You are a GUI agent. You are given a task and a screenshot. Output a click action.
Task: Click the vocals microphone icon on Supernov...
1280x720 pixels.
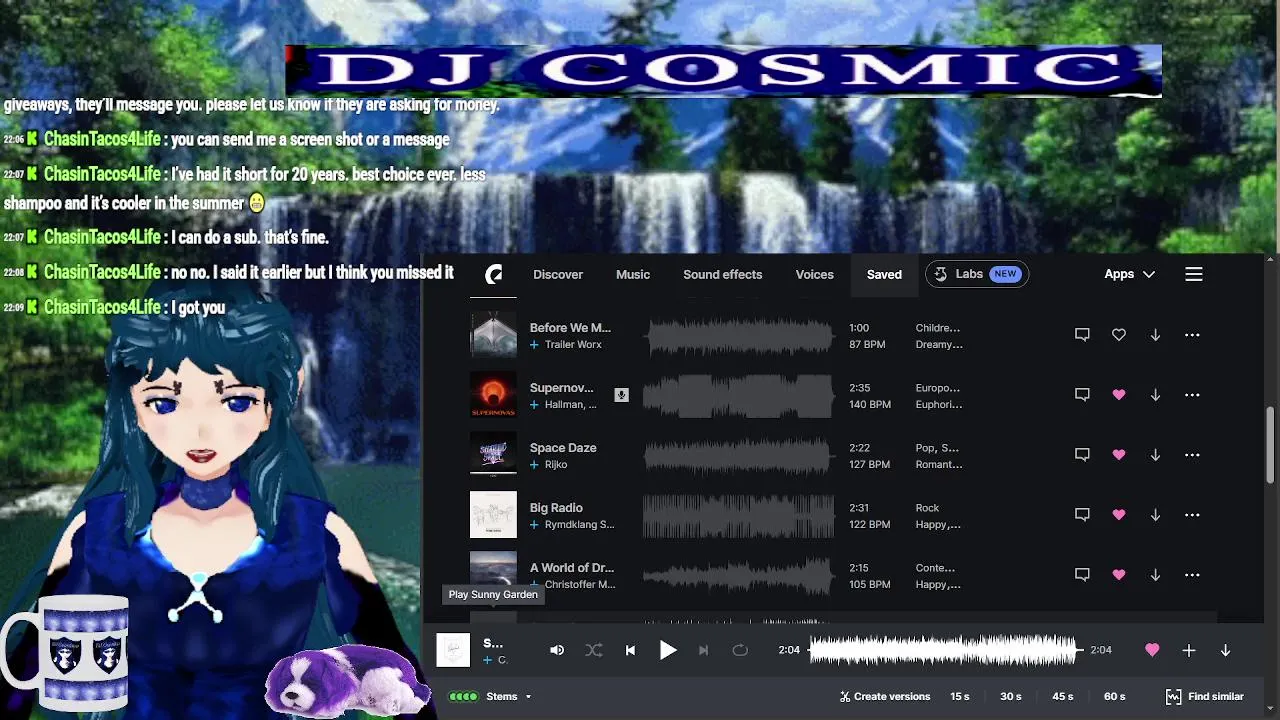(x=621, y=395)
